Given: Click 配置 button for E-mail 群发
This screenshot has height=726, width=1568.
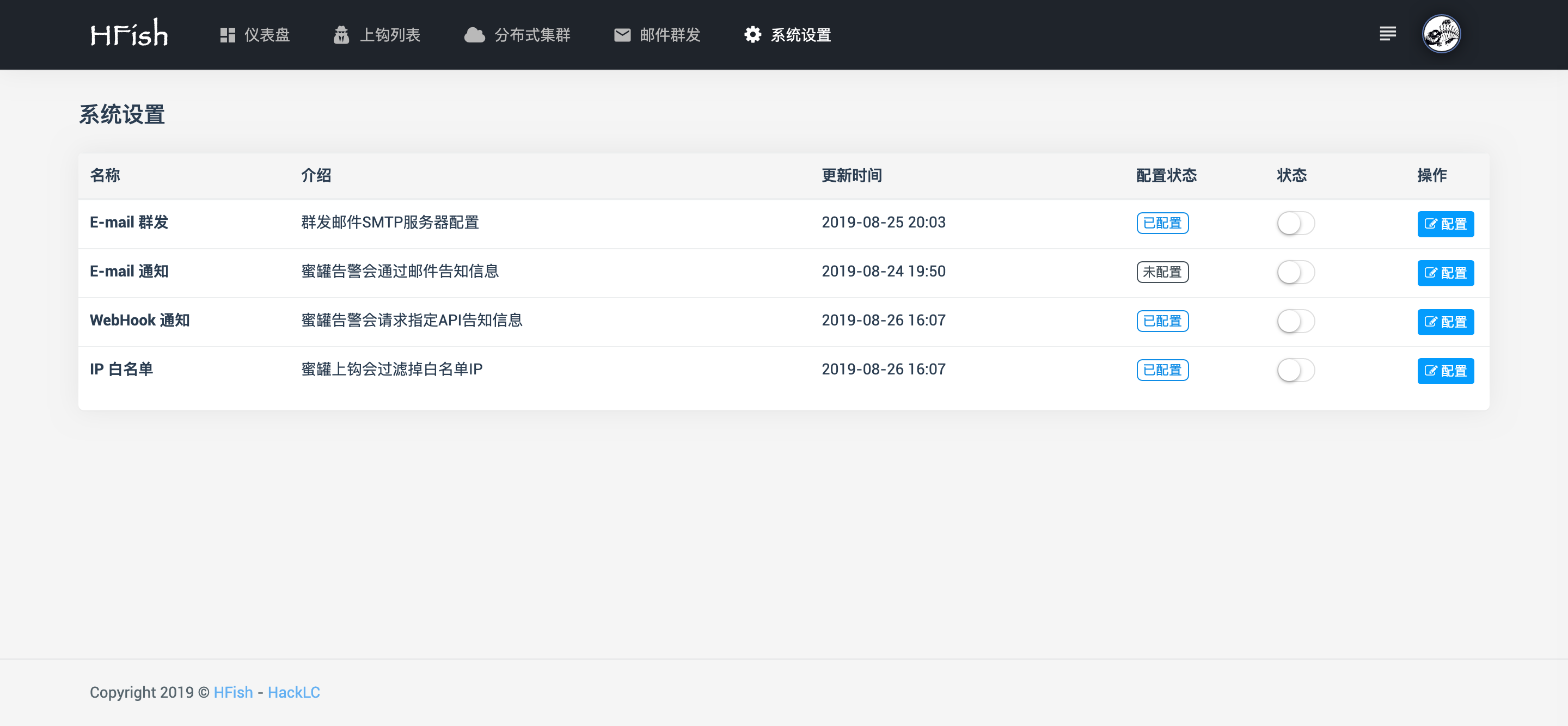Looking at the screenshot, I should (1445, 224).
